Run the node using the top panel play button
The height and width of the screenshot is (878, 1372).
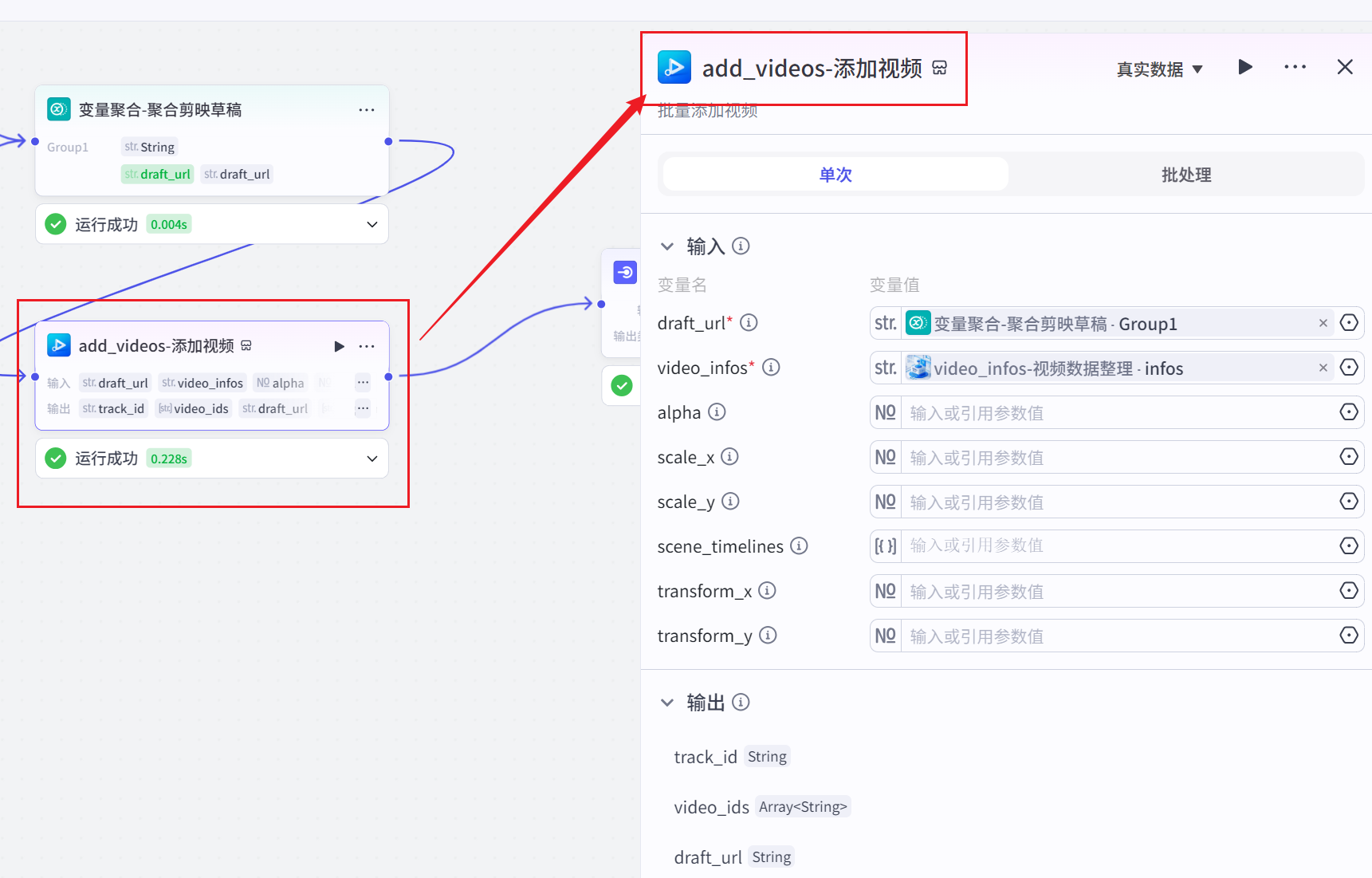(x=1244, y=67)
